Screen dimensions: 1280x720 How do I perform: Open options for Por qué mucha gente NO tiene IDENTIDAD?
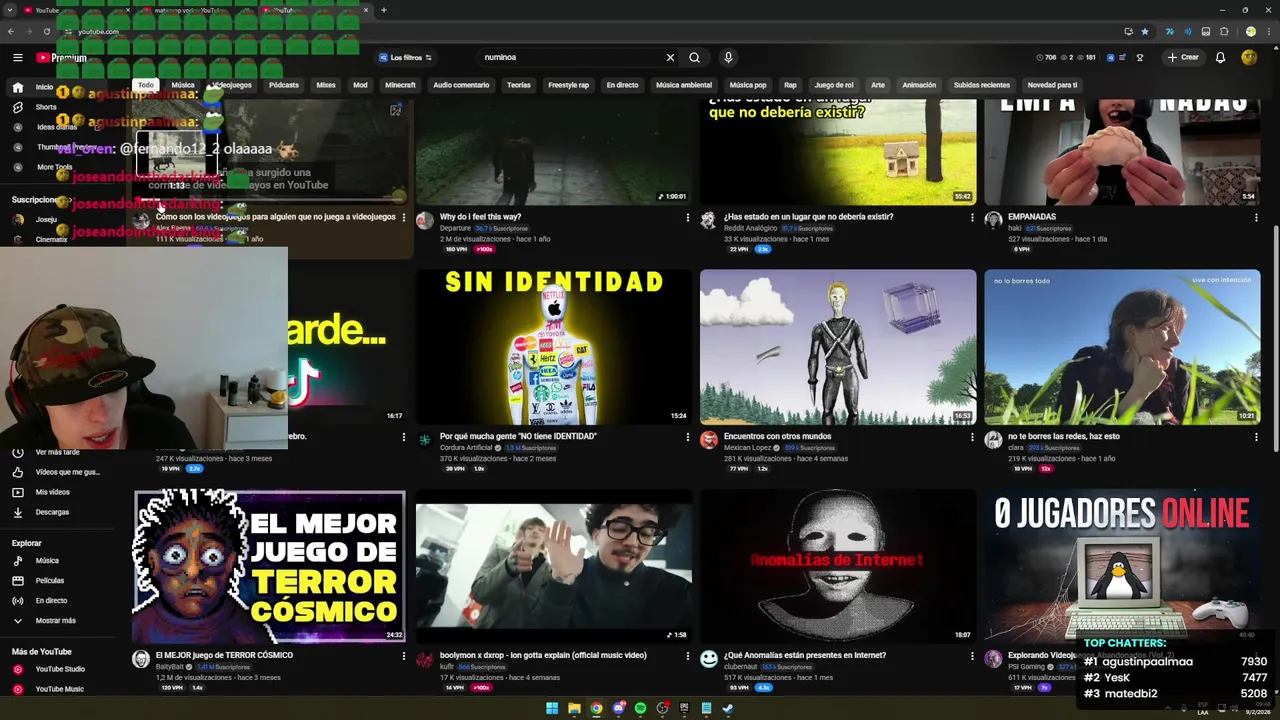click(688, 437)
